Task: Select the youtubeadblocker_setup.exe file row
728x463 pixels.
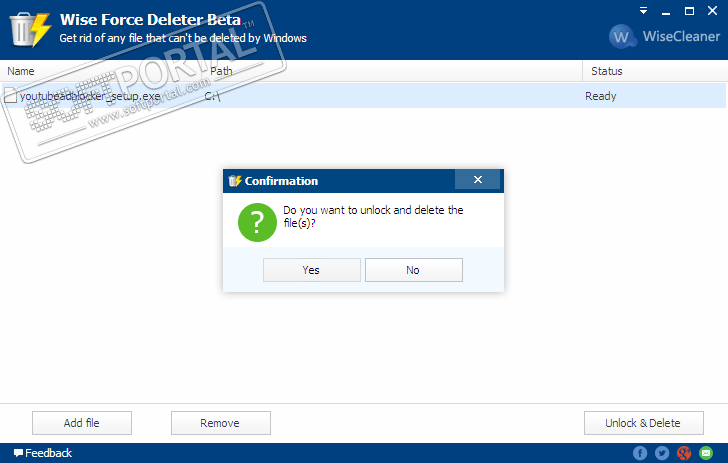Action: pyautogui.click(x=363, y=96)
